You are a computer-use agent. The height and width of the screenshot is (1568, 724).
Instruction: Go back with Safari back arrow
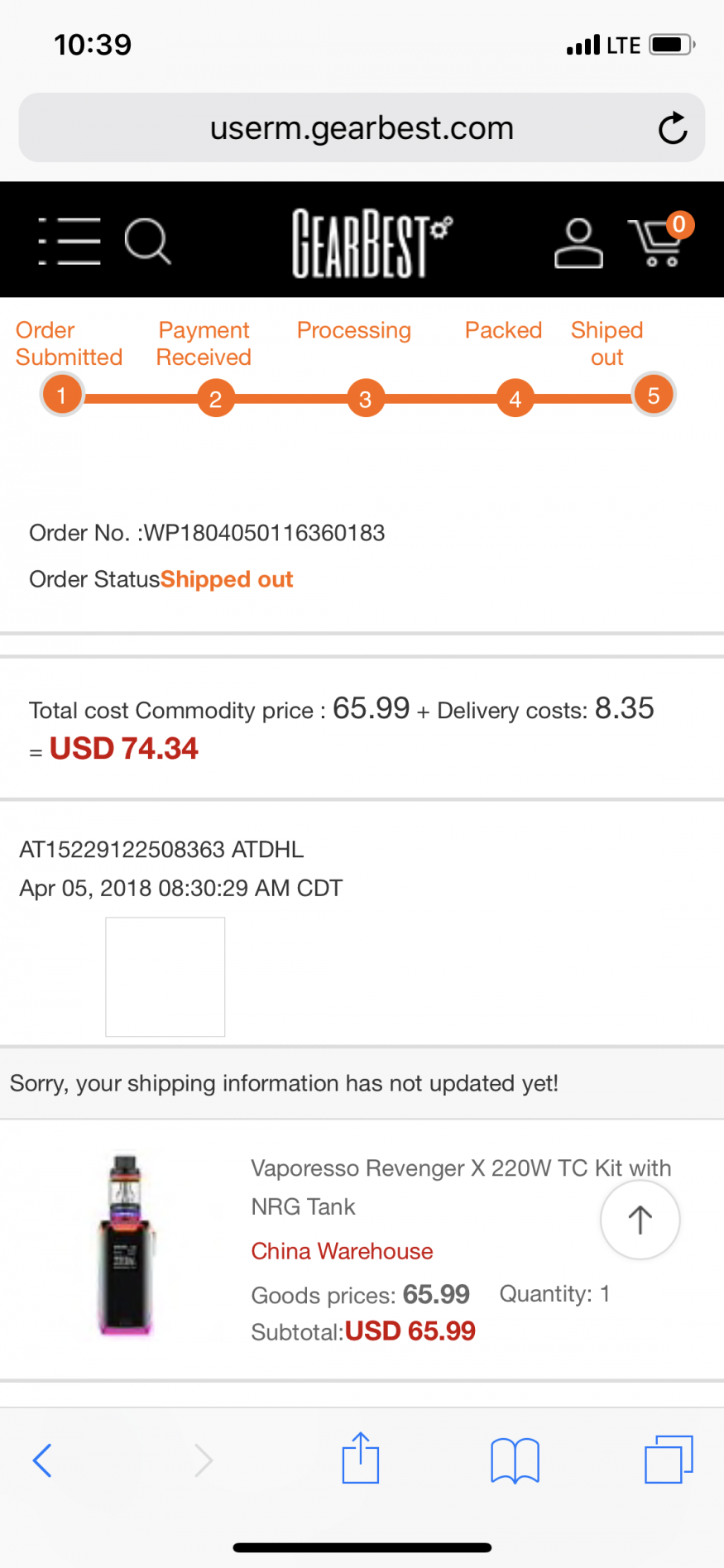42,1460
